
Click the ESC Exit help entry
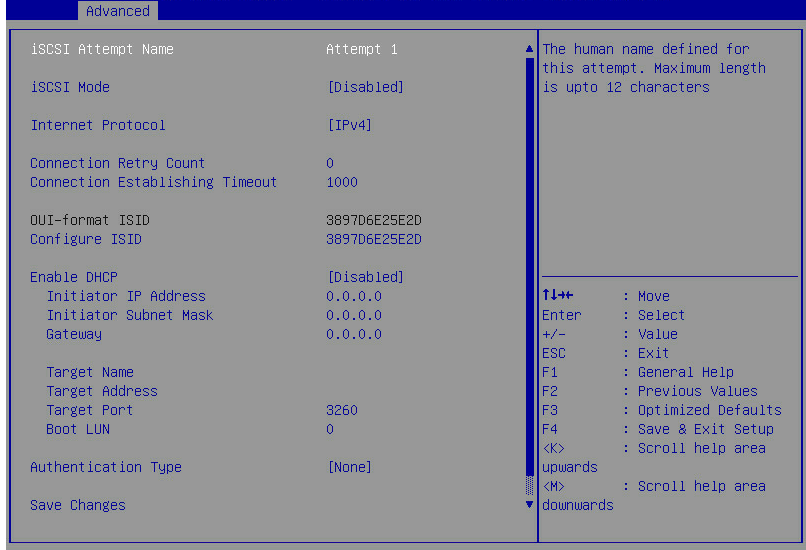(606, 354)
